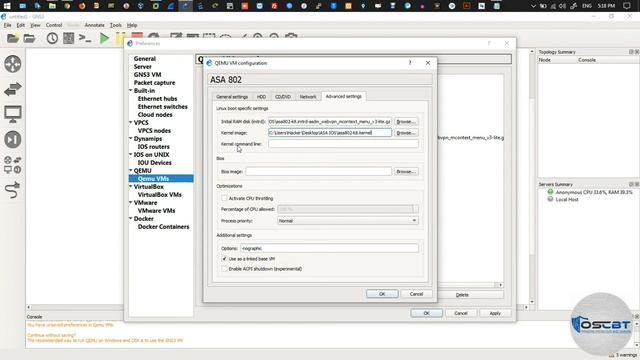Image resolution: width=640 pixels, height=360 pixels.
Task: Open console to all devices icon
Action: pos(85,38)
